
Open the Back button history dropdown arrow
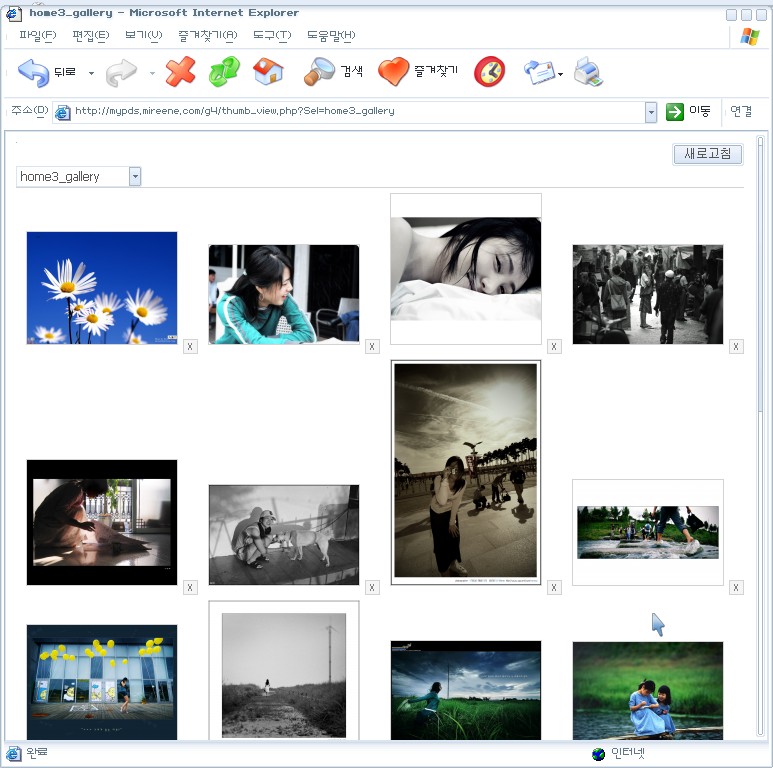click(x=91, y=73)
